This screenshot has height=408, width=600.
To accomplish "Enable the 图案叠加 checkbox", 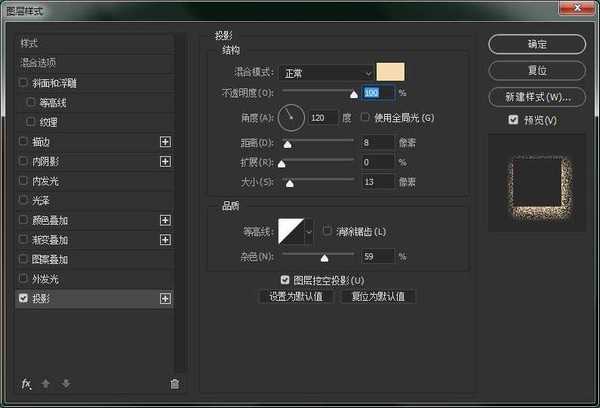I will click(x=23, y=259).
